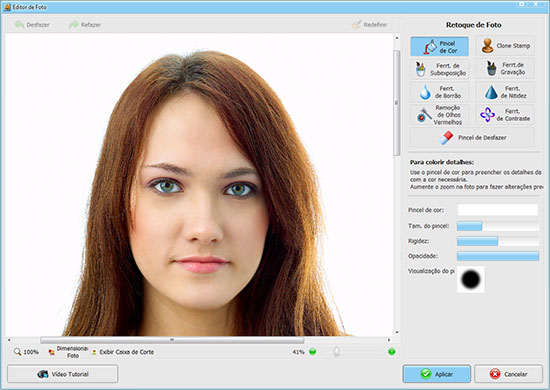Click the Rigidez slider bar
This screenshot has width=550, height=390.
(x=498, y=241)
